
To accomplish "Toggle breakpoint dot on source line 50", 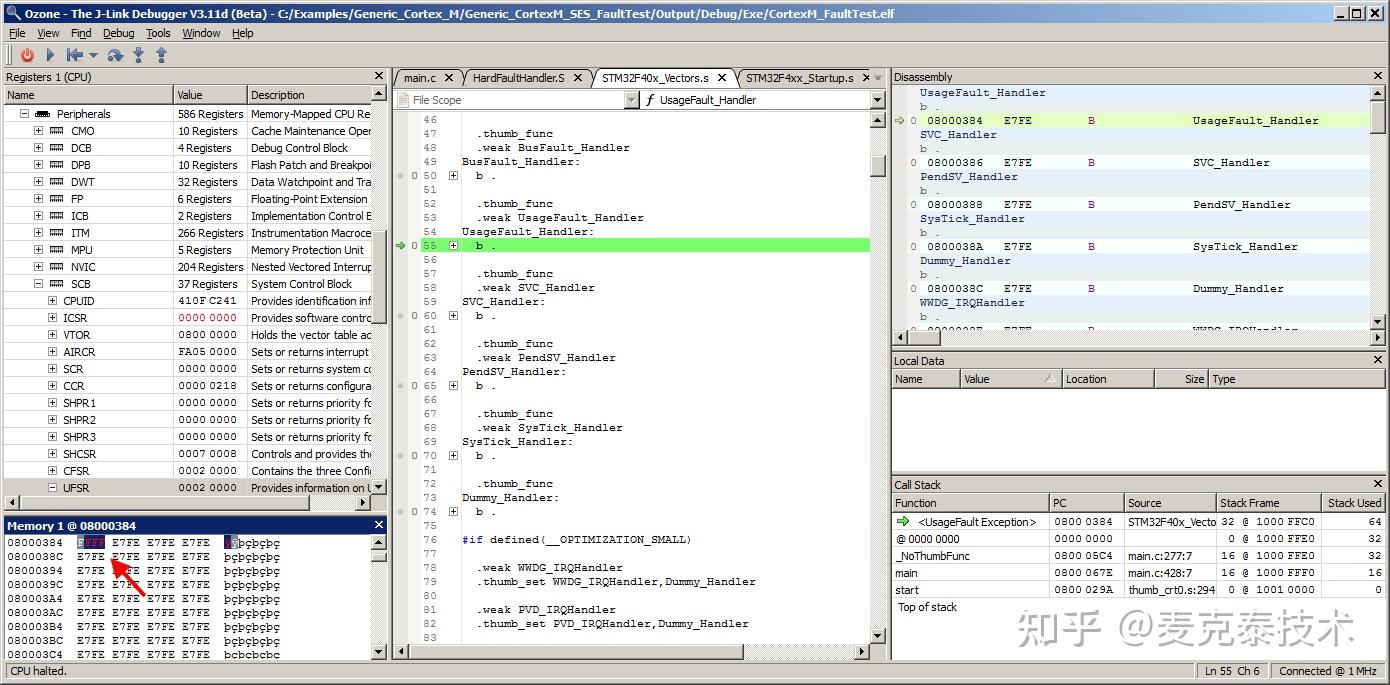I will point(402,176).
